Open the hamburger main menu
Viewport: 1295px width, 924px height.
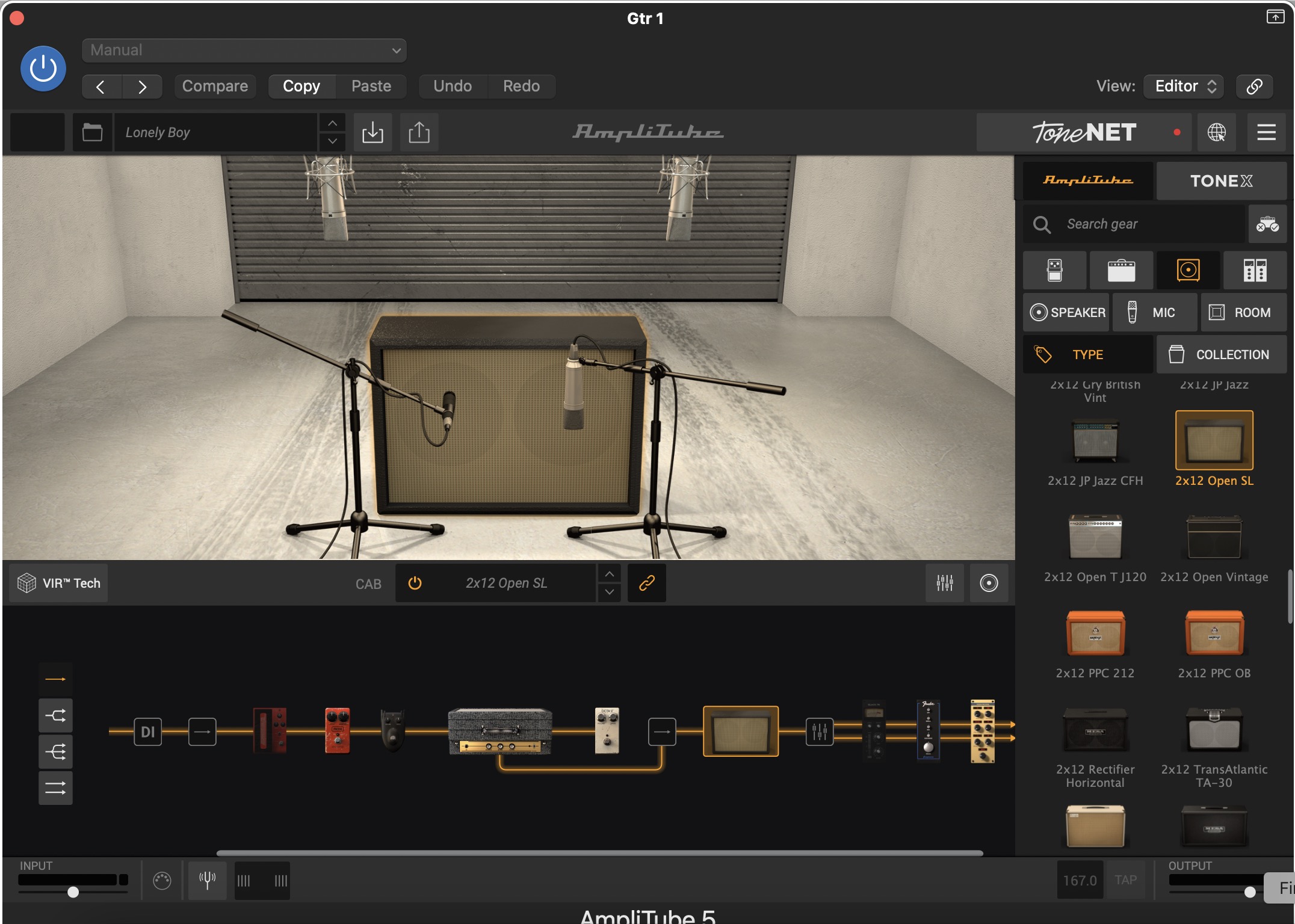[1266, 132]
